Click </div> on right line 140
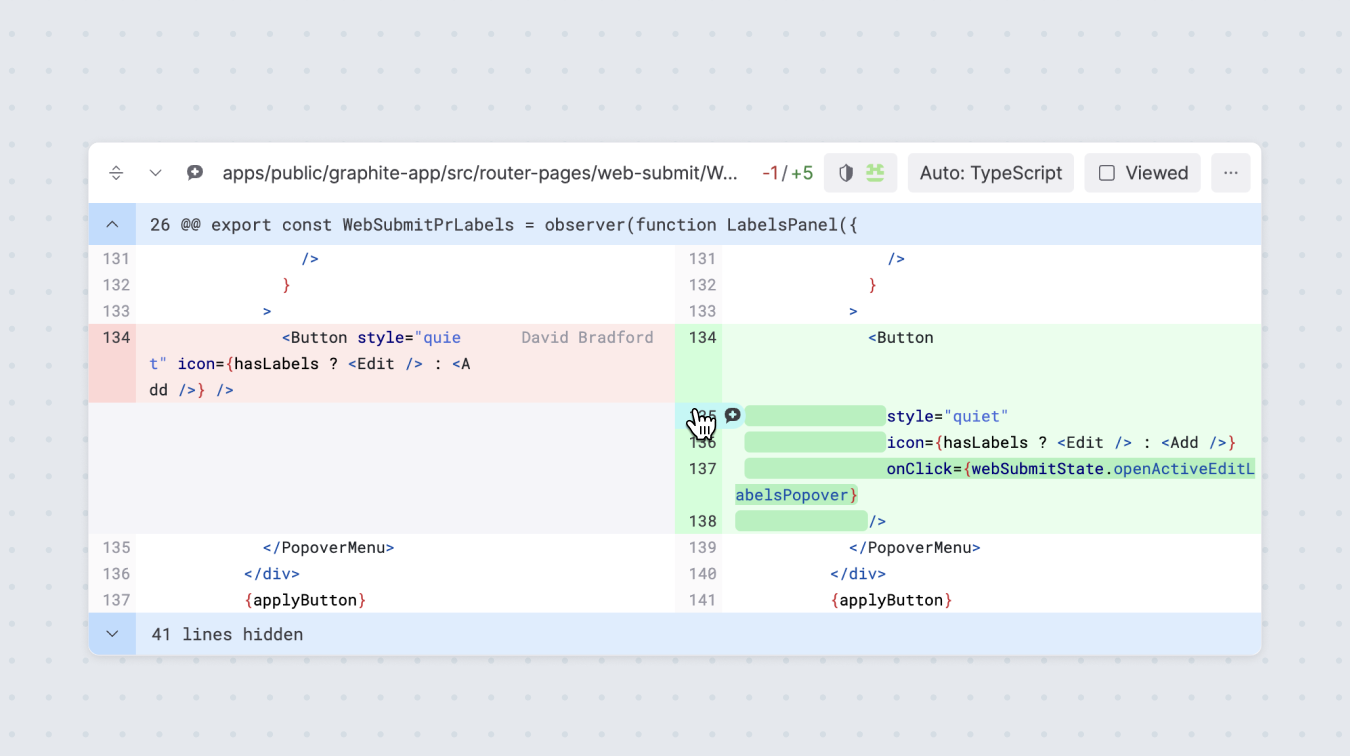The image size is (1350, 756). coord(857,574)
